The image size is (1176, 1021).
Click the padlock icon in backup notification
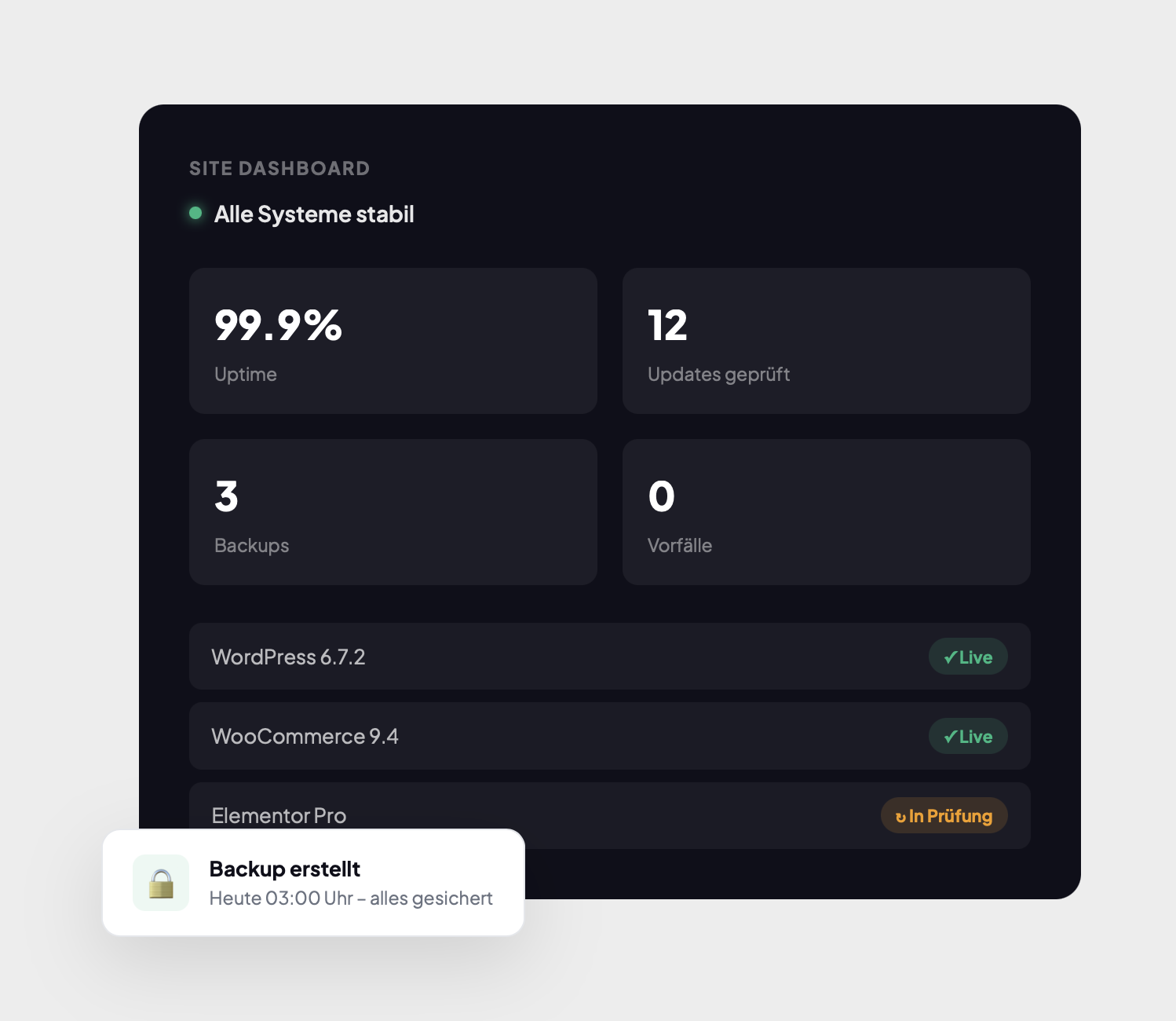click(161, 883)
